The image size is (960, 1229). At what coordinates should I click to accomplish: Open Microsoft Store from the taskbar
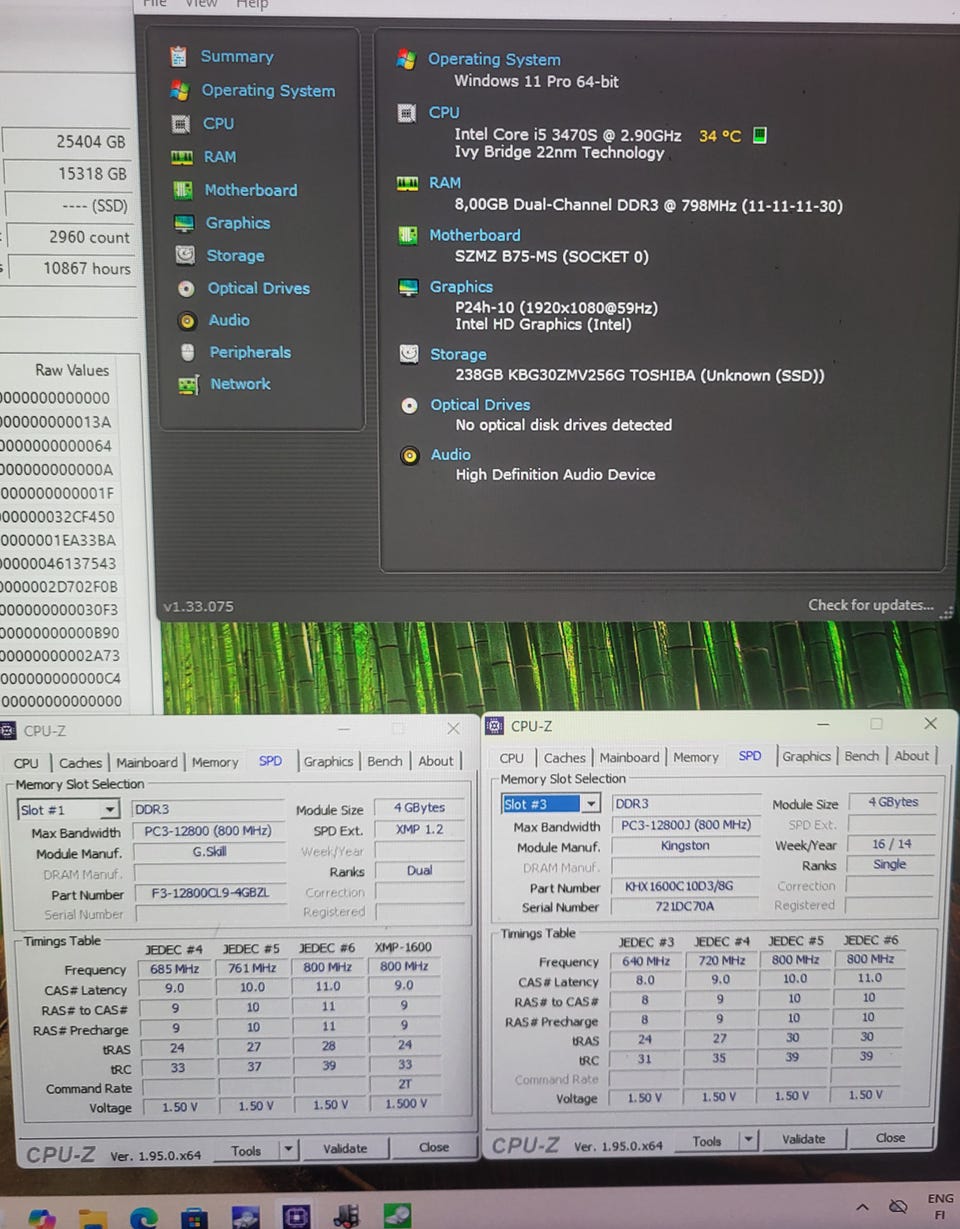194,1217
